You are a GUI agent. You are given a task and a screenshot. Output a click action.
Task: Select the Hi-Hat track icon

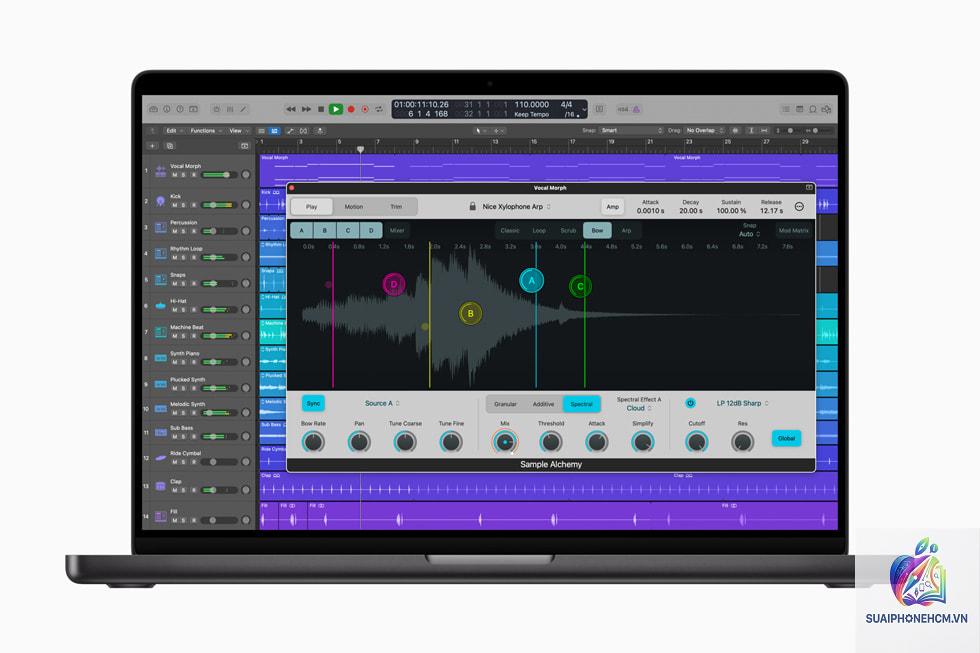161,306
